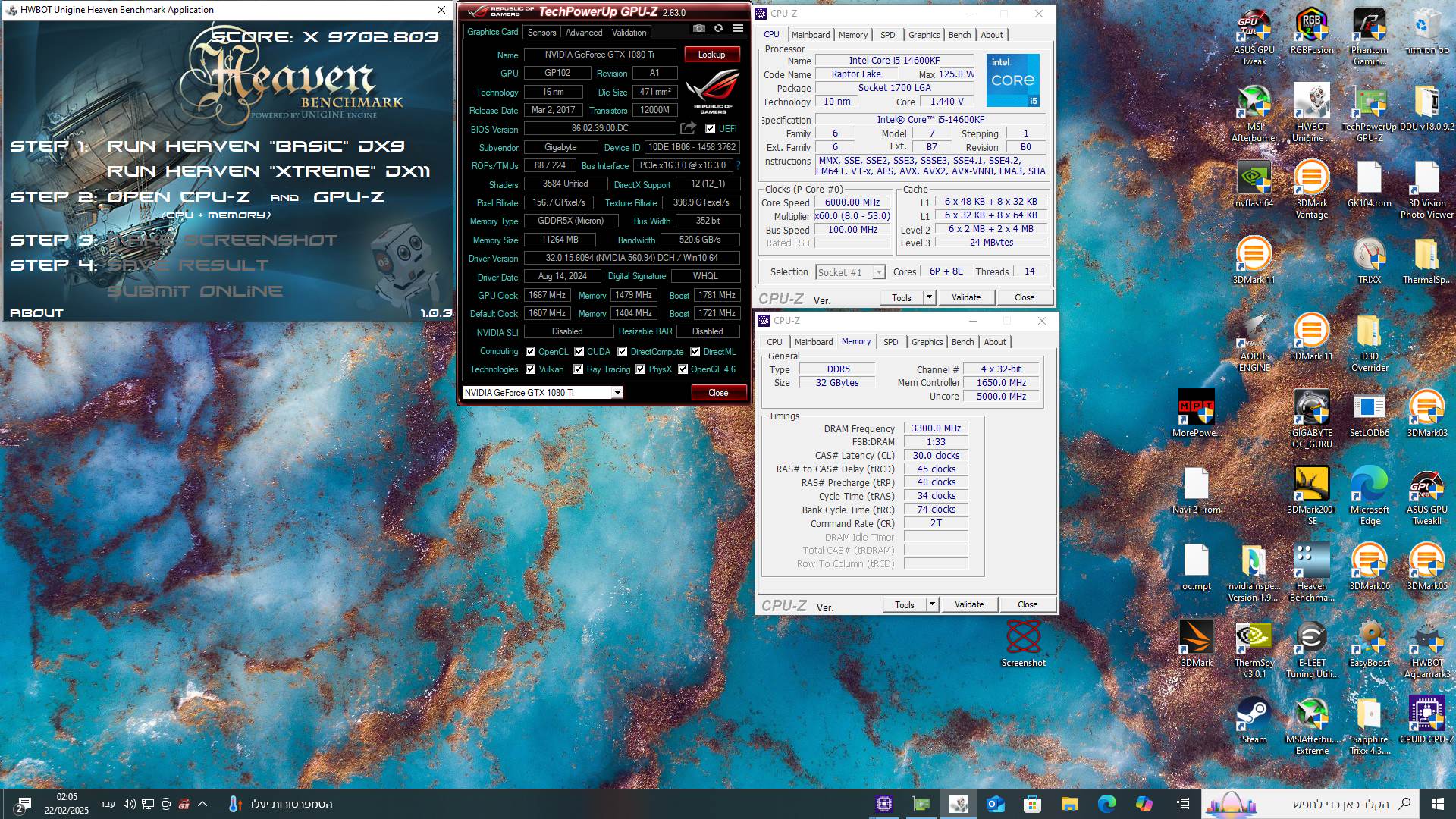Open HWBOT Unigine desktop icon
The height and width of the screenshot is (819, 1456).
(x=1311, y=113)
